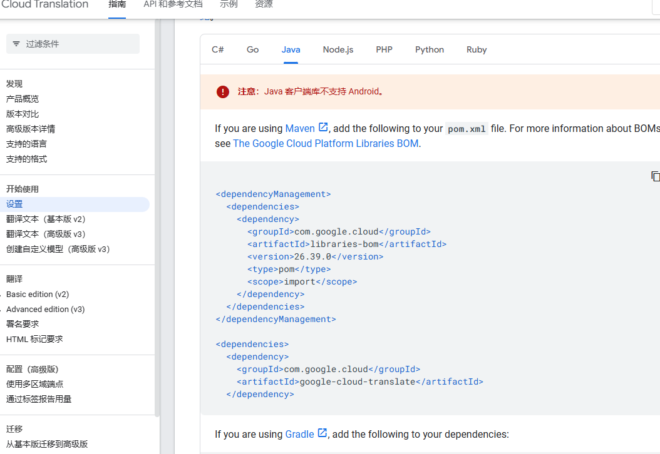
Task: Open The Google Cloud Platform Libraries BOM link
Action: click(326, 143)
